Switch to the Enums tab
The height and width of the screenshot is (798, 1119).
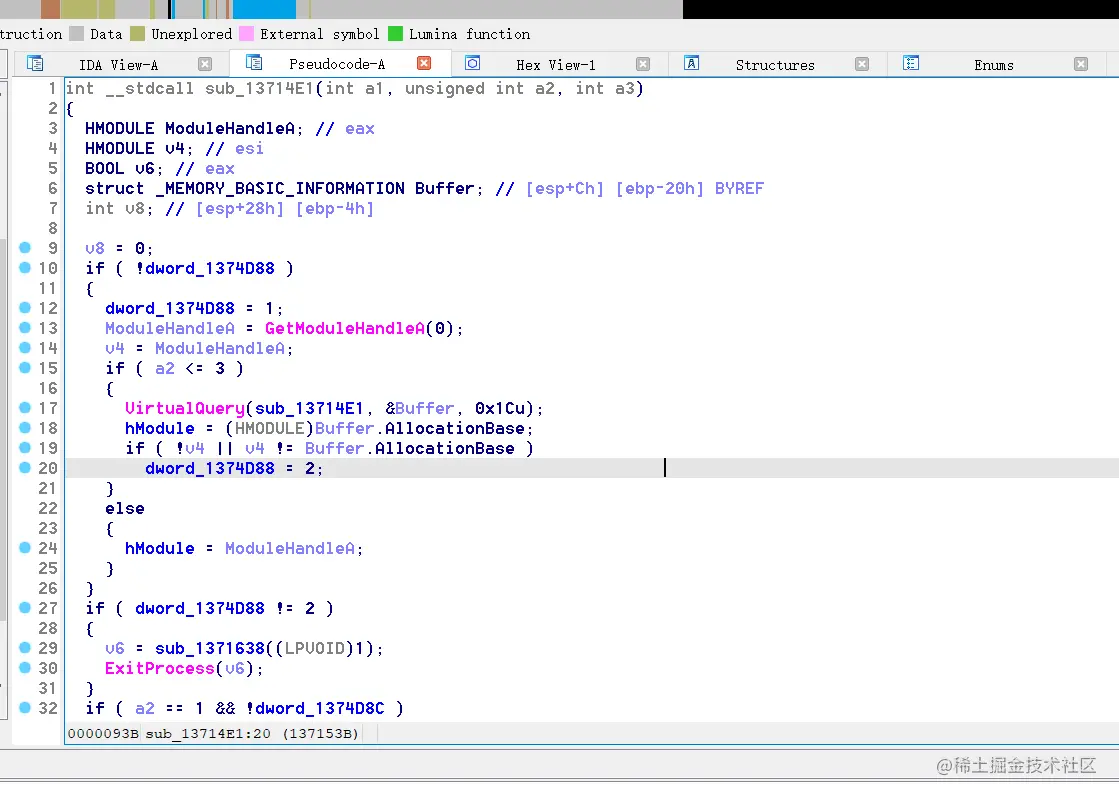pyautogui.click(x=993, y=65)
